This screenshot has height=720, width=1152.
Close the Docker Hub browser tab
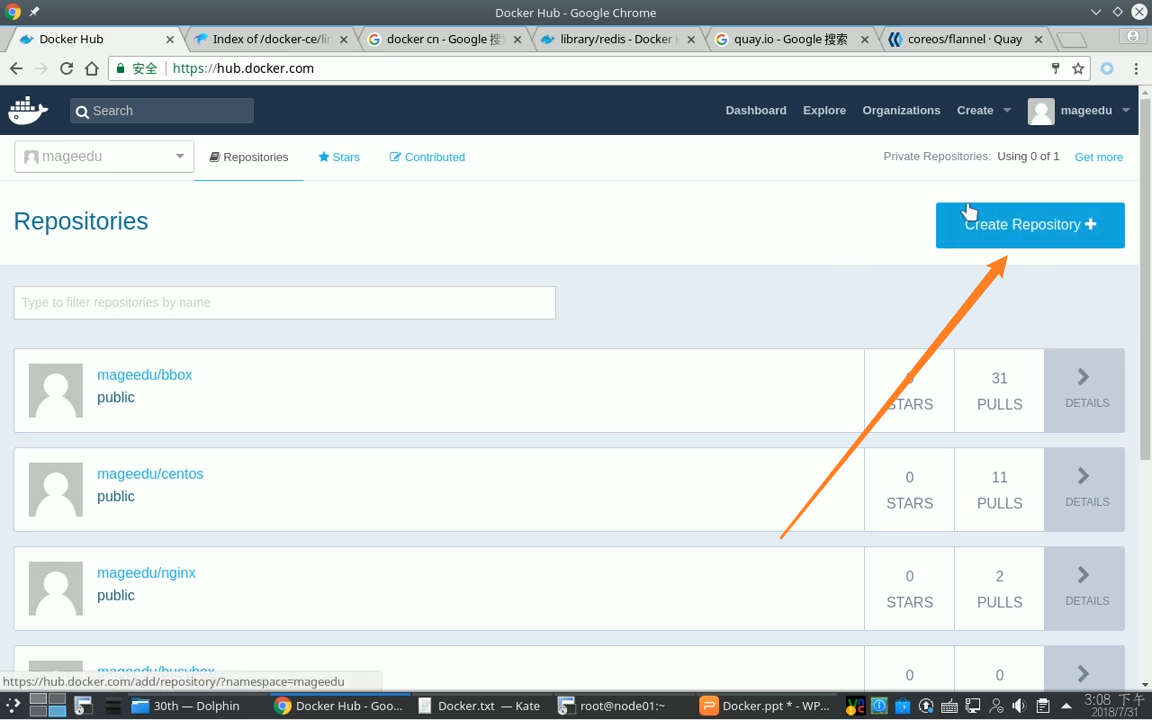click(170, 40)
